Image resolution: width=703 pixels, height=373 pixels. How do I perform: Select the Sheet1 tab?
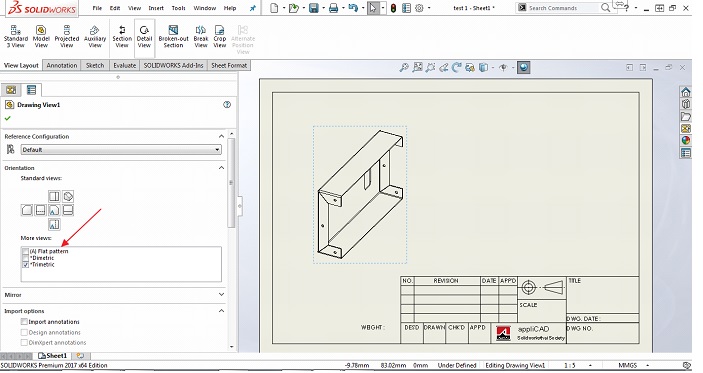(53, 356)
